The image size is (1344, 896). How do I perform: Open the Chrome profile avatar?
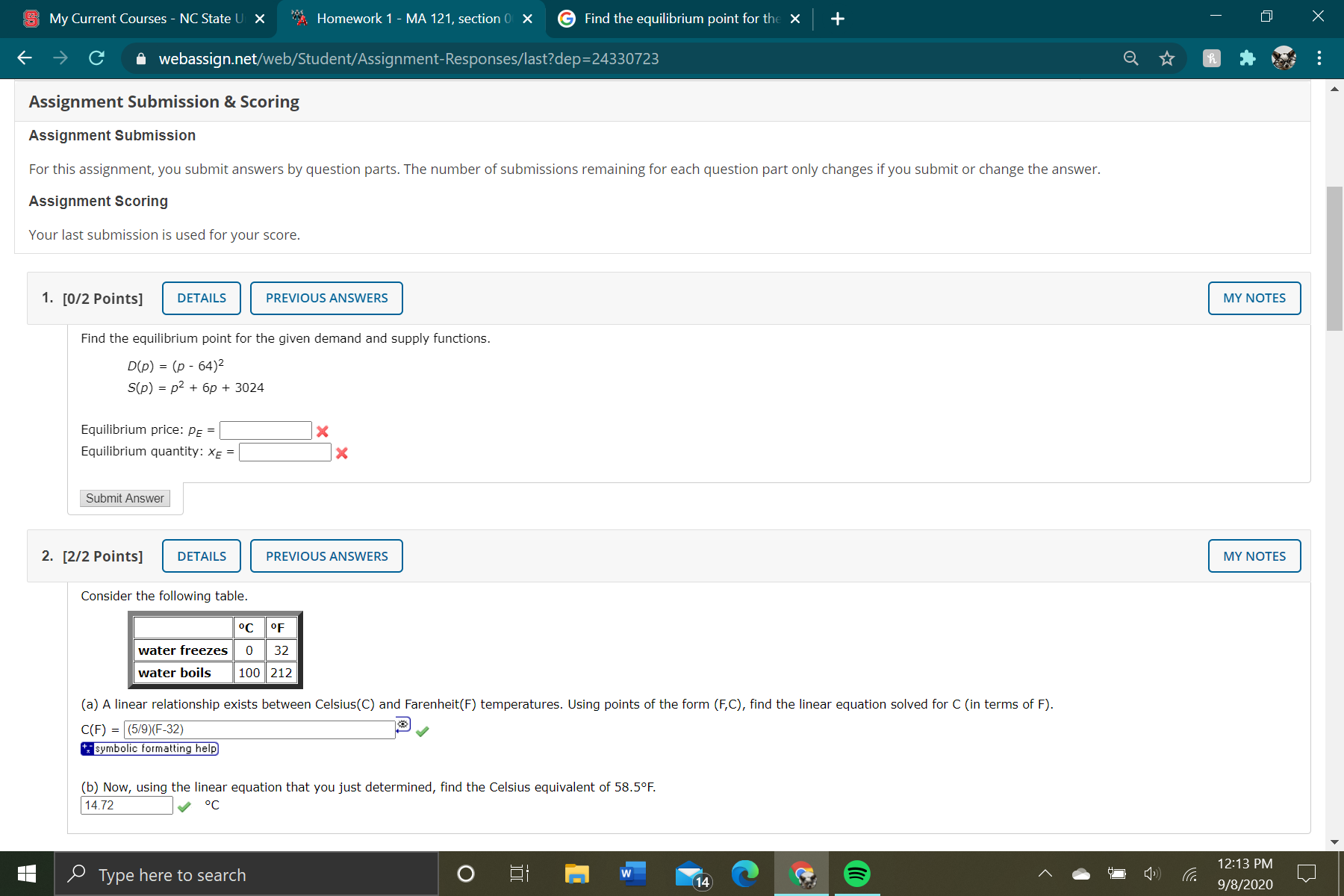[1284, 57]
